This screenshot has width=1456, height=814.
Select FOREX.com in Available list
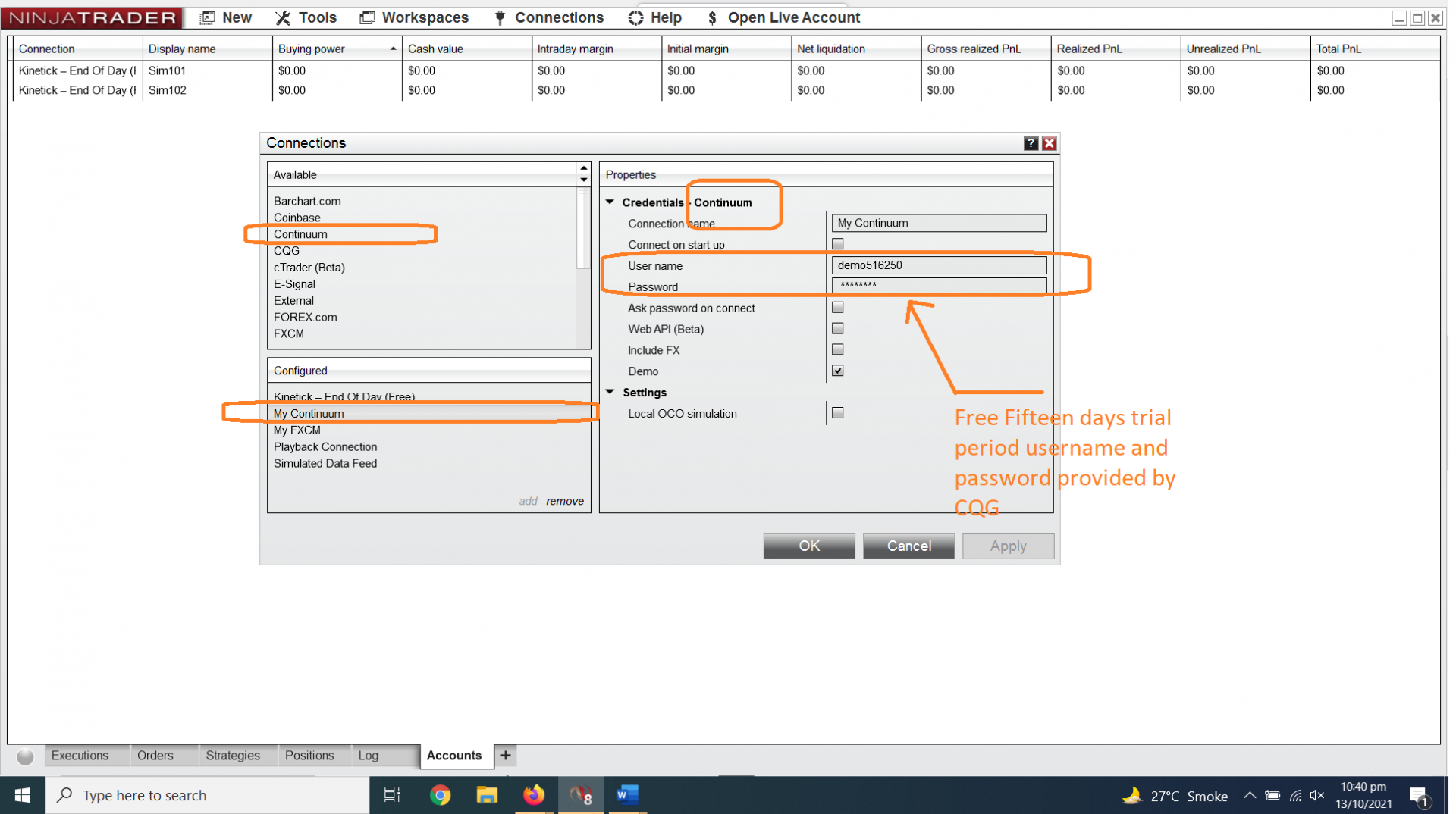(x=306, y=318)
